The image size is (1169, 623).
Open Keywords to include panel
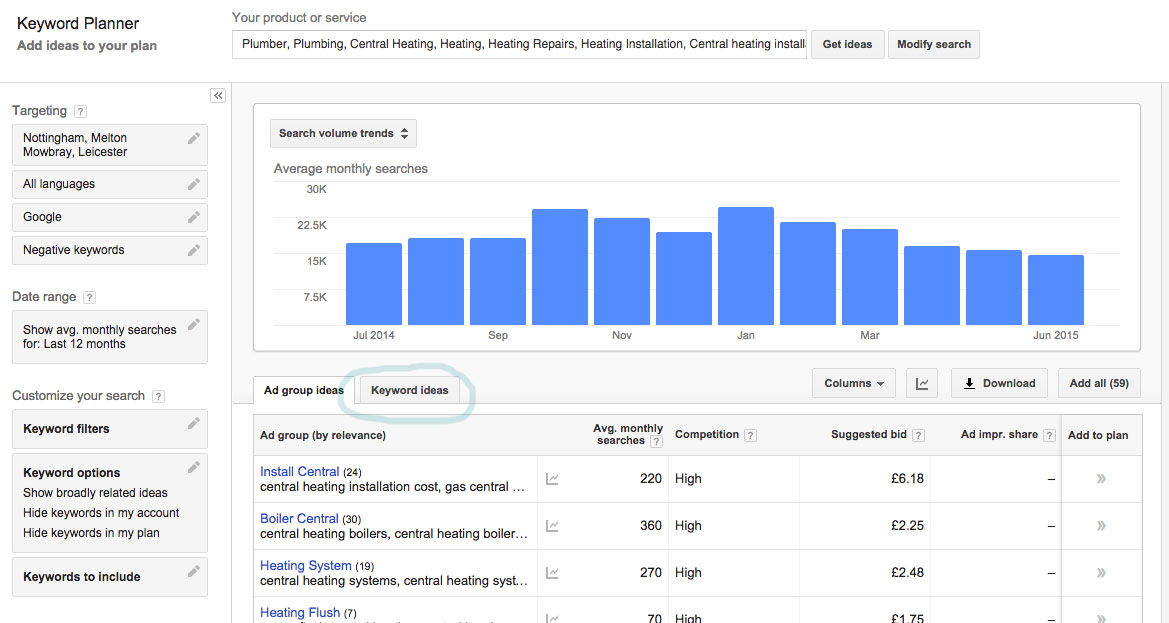[110, 577]
